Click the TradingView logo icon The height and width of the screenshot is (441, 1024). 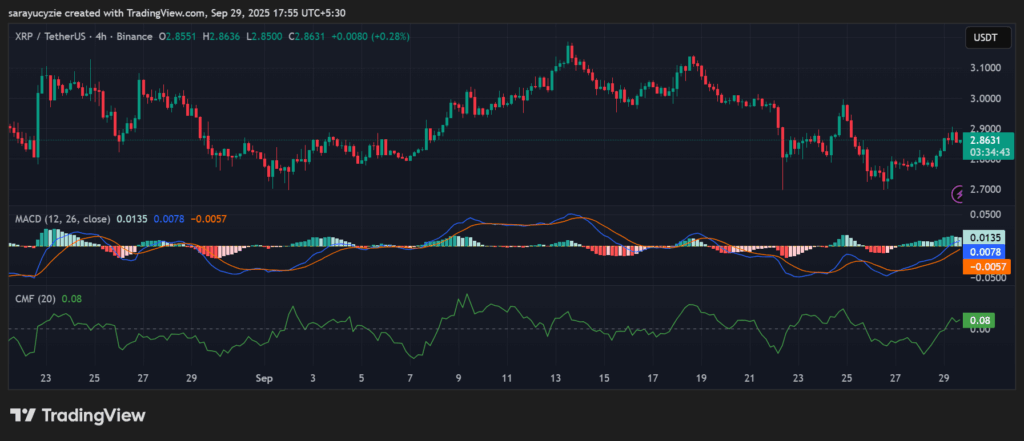pyautogui.click(x=22, y=415)
